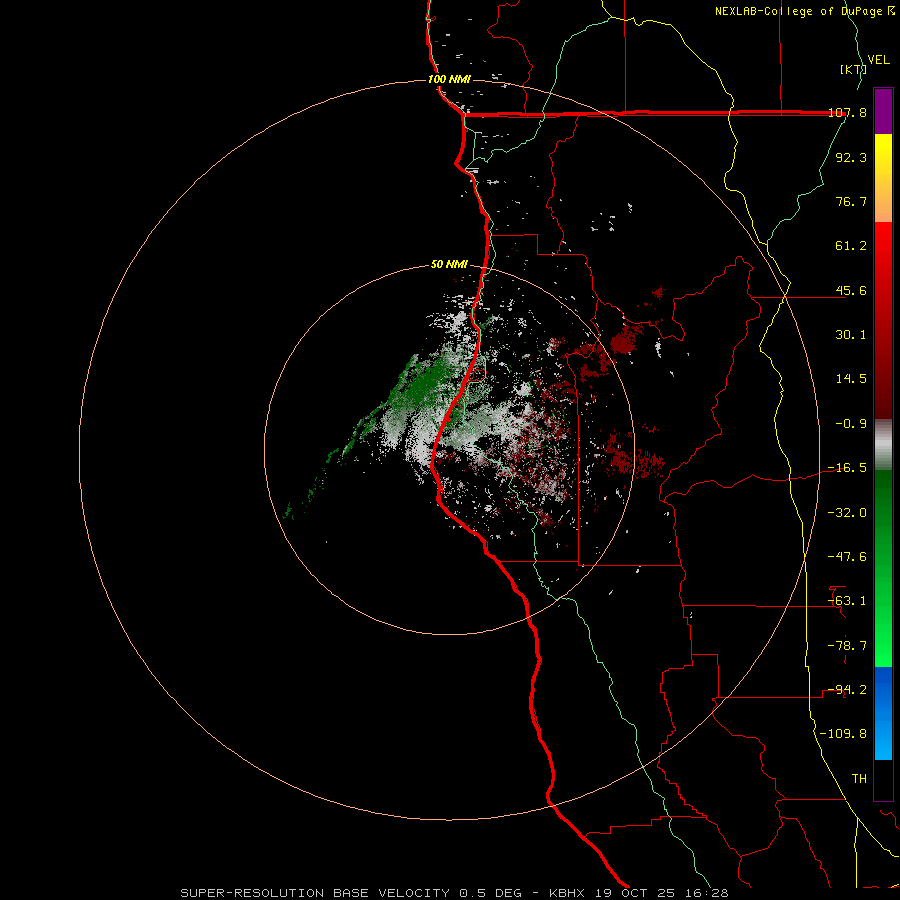Click the 19 OCT 25 16:28 timestamp
Viewport: 900px width, 900px height.
pyautogui.click(x=661, y=893)
